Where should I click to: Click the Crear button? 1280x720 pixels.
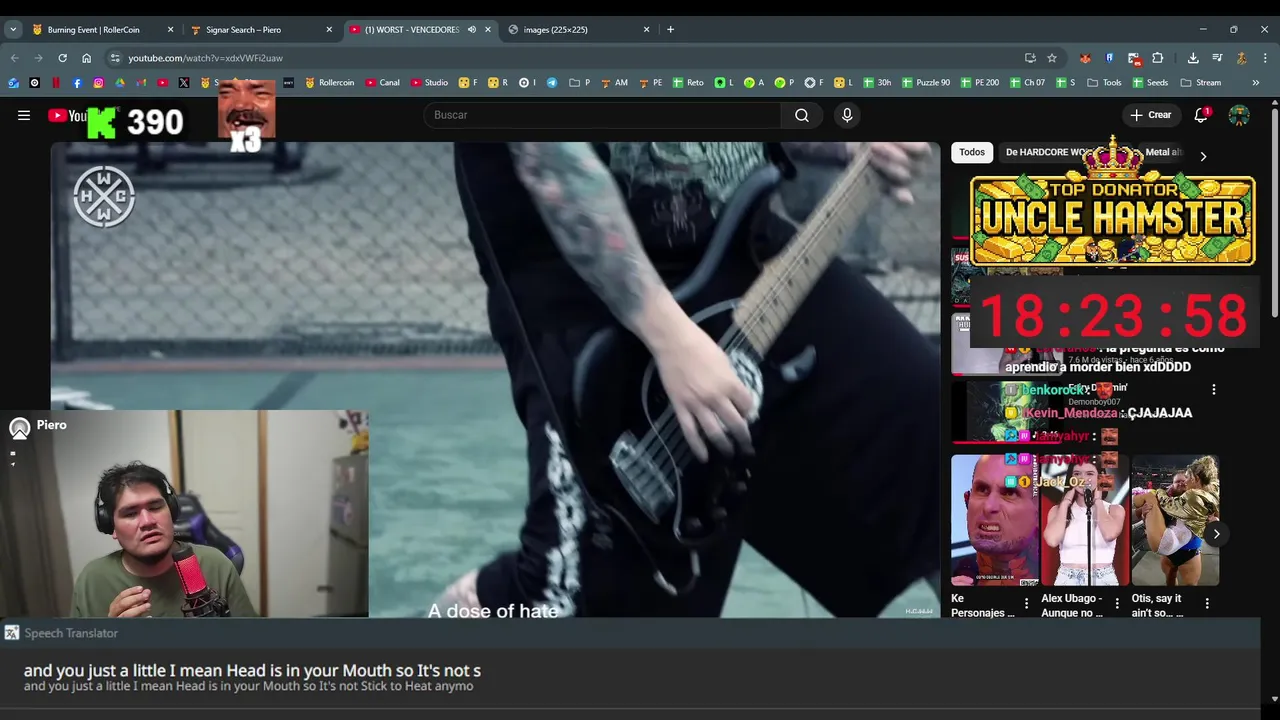(1150, 115)
